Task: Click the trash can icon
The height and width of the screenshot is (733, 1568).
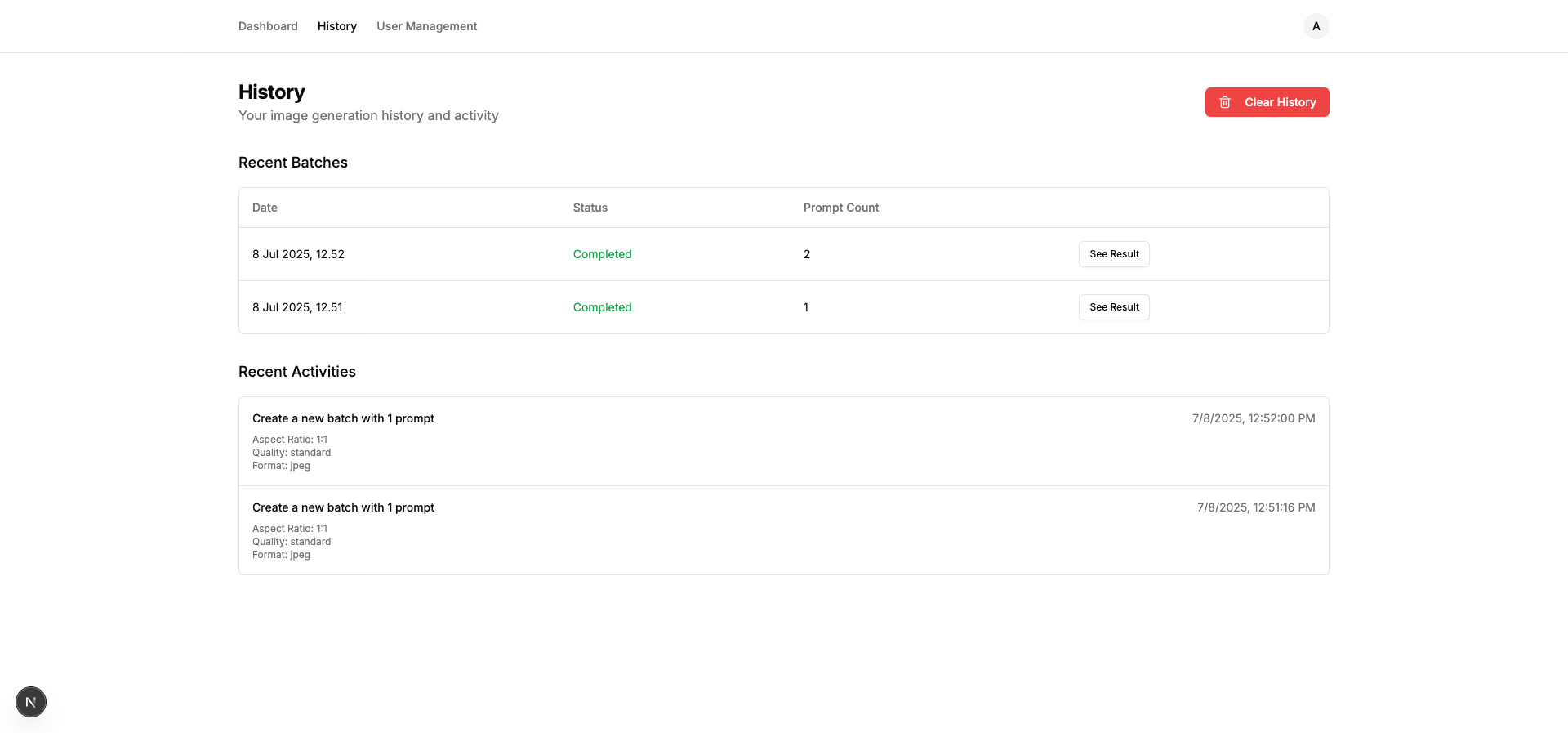Action: (x=1225, y=102)
